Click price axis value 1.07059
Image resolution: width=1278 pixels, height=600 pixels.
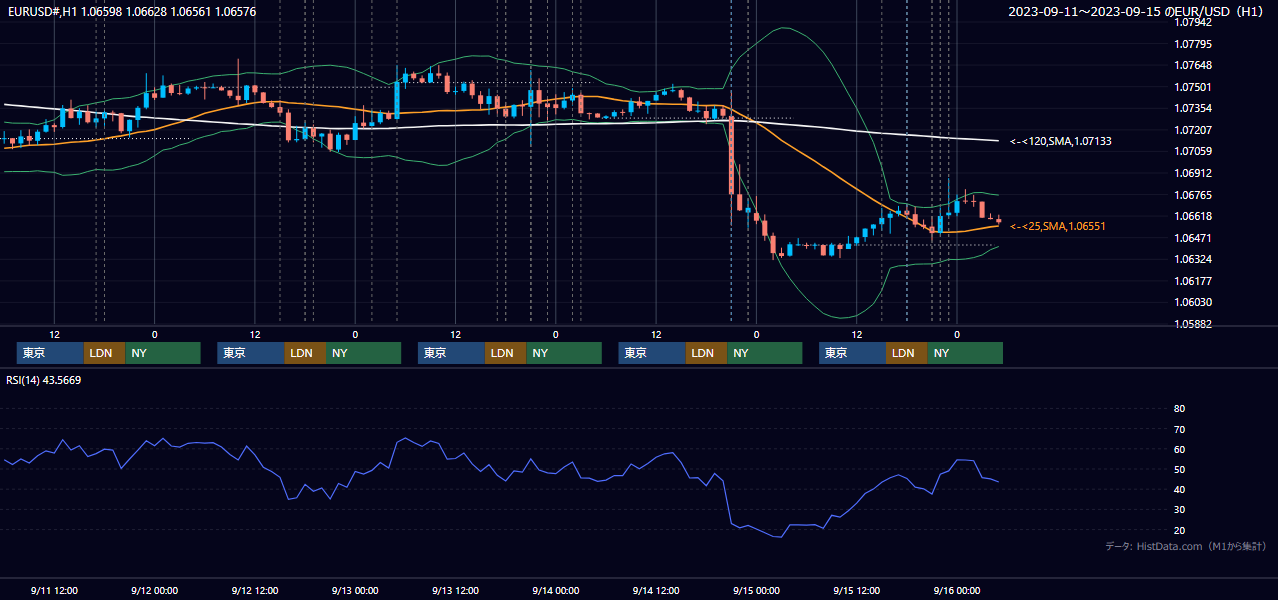tap(1192, 151)
